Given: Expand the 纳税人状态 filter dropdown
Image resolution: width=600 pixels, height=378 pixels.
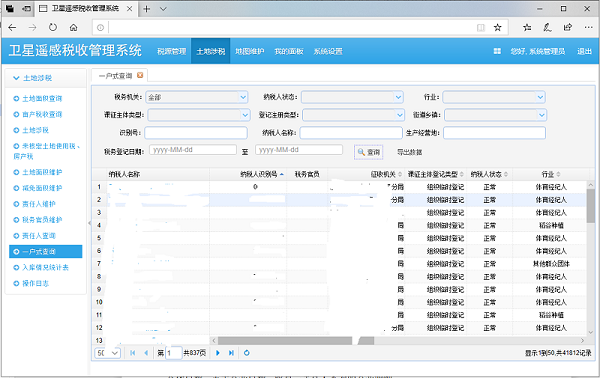Looking at the screenshot, I should click(x=398, y=97).
